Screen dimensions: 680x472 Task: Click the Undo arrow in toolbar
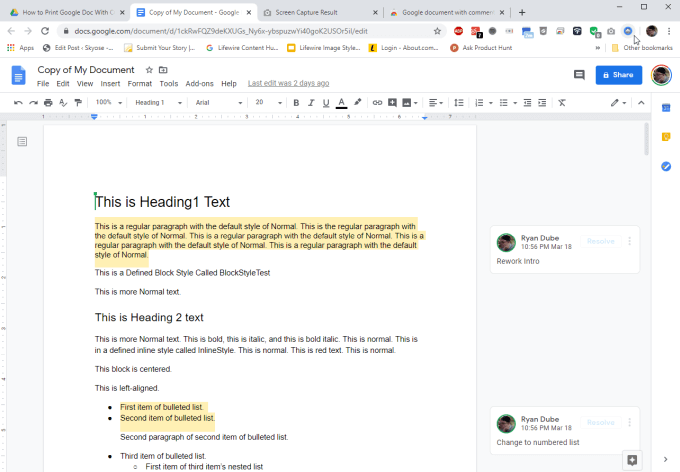coord(18,103)
